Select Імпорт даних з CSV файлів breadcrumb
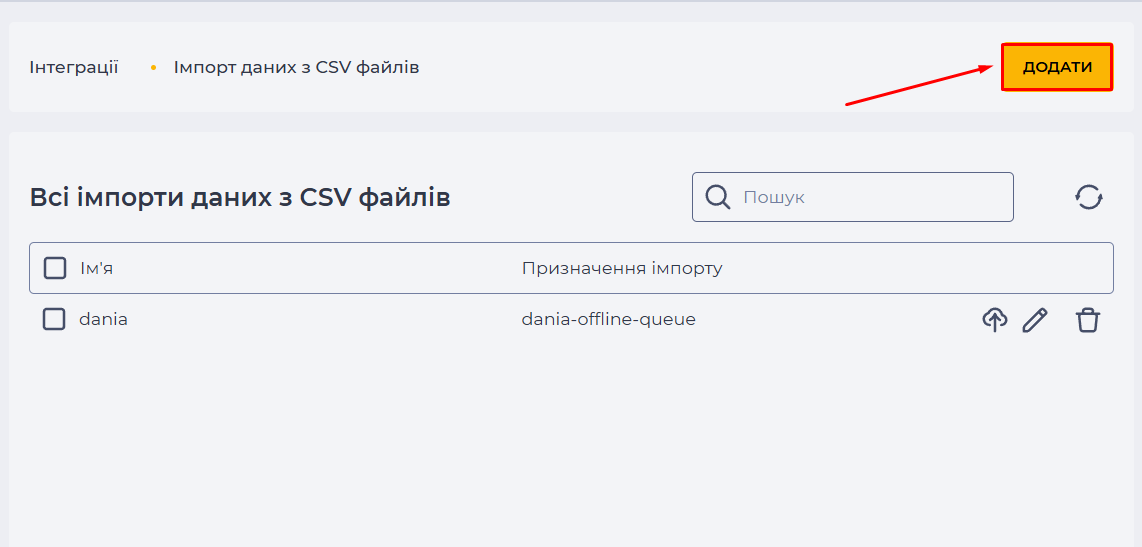 (x=296, y=68)
